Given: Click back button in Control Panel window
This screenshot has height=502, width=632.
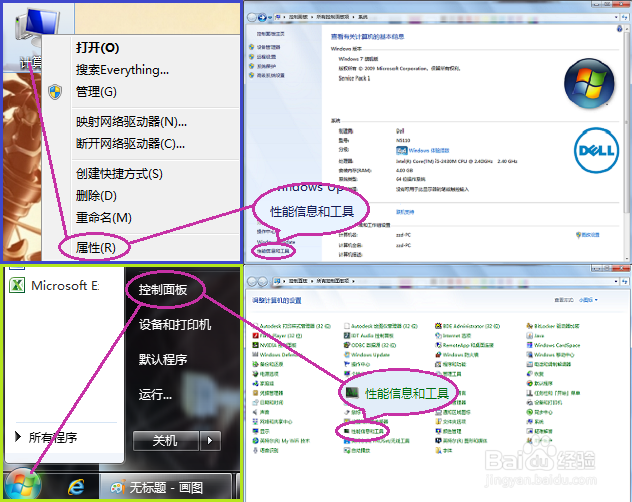Looking at the screenshot, I should pos(252,281).
